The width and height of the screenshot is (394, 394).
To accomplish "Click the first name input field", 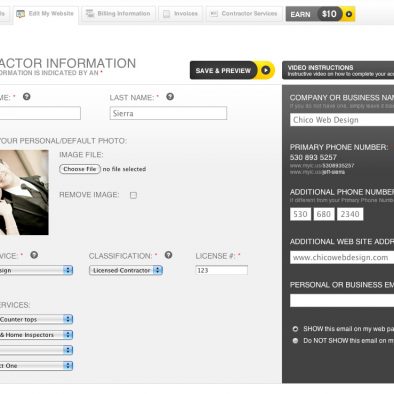I will click(x=40, y=113).
